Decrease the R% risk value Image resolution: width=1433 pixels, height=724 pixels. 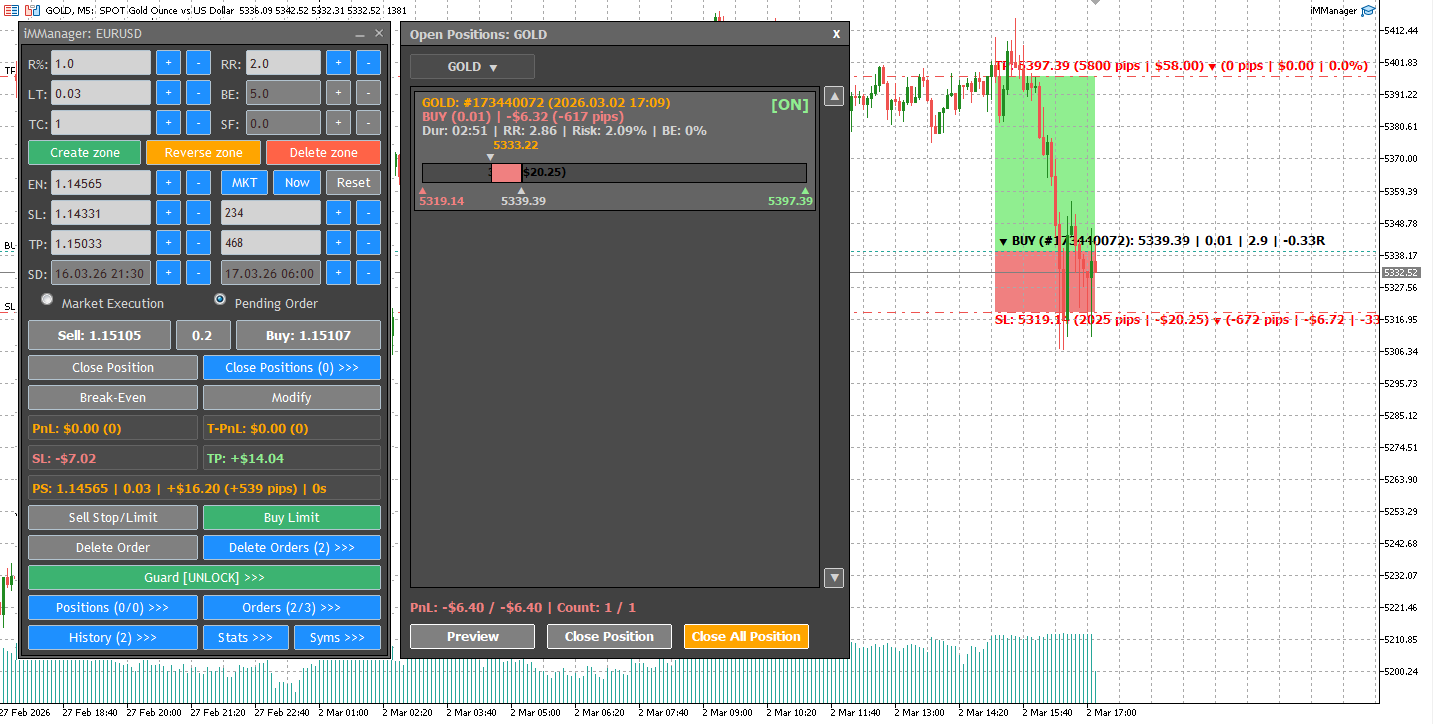[x=198, y=63]
